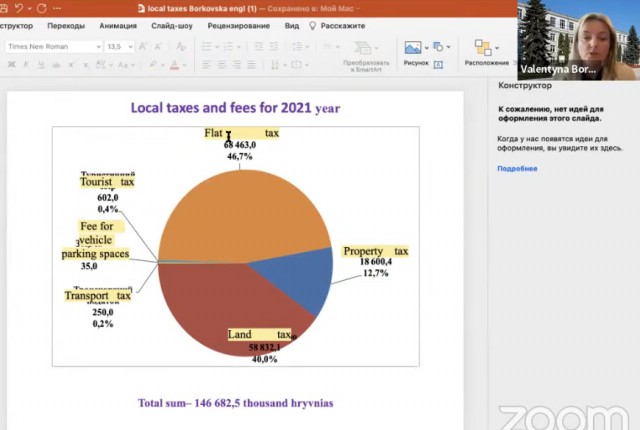Open the font color dropdown arrow
This screenshot has height=430, width=640.
click(184, 65)
